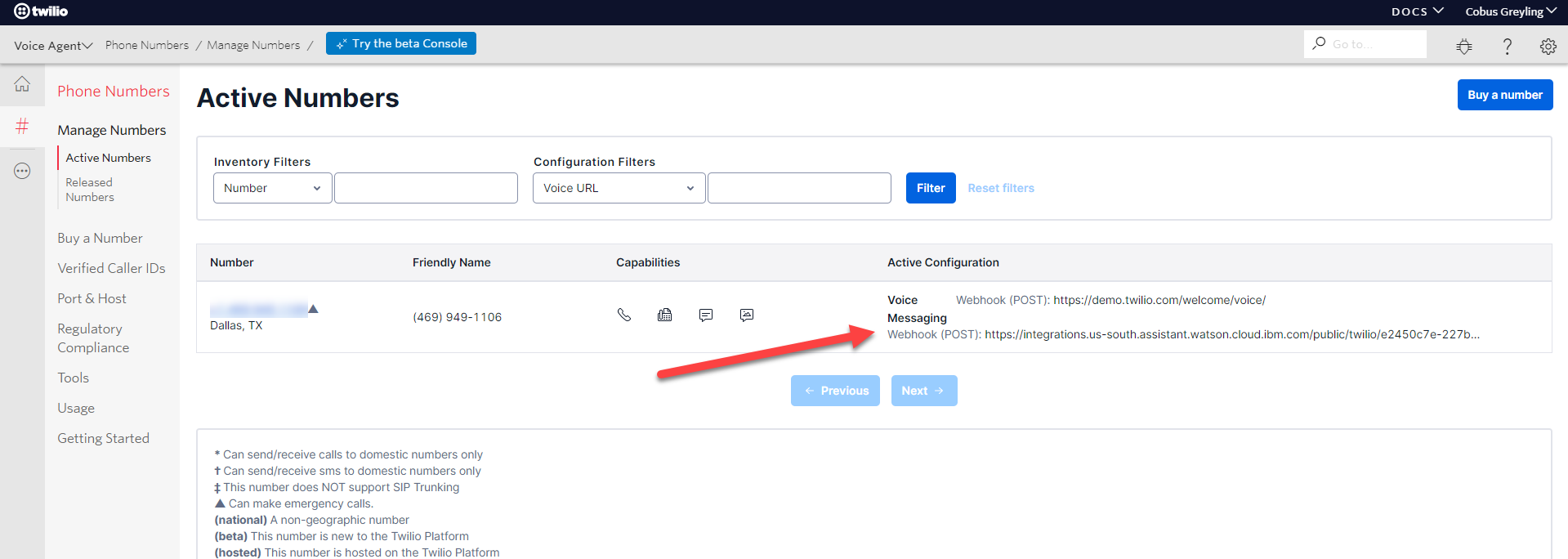This screenshot has height=559, width=1568.
Task: Open Verified Caller IDs sidebar item
Action: [111, 268]
